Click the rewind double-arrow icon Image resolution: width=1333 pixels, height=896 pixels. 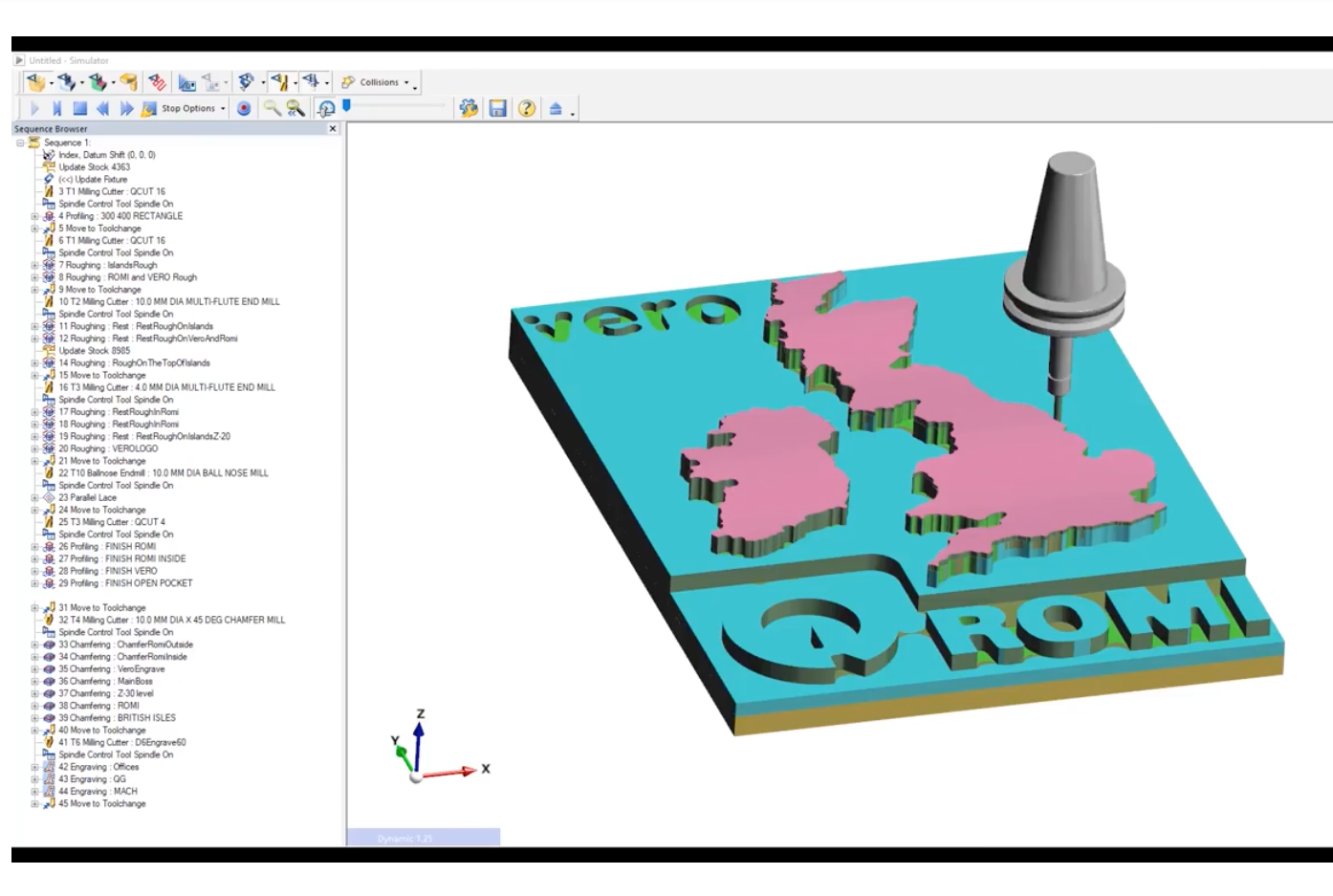(102, 109)
